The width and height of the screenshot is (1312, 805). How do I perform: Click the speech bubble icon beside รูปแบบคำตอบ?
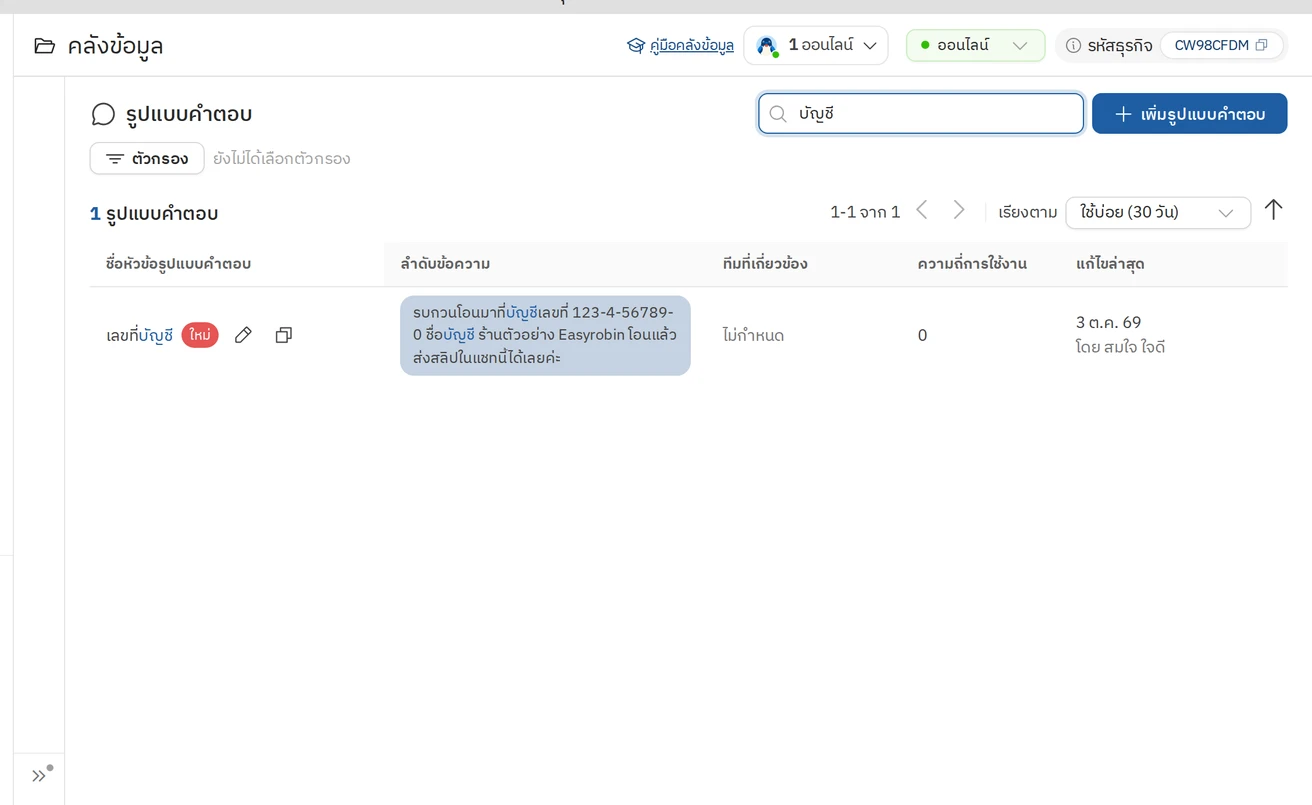(x=103, y=114)
